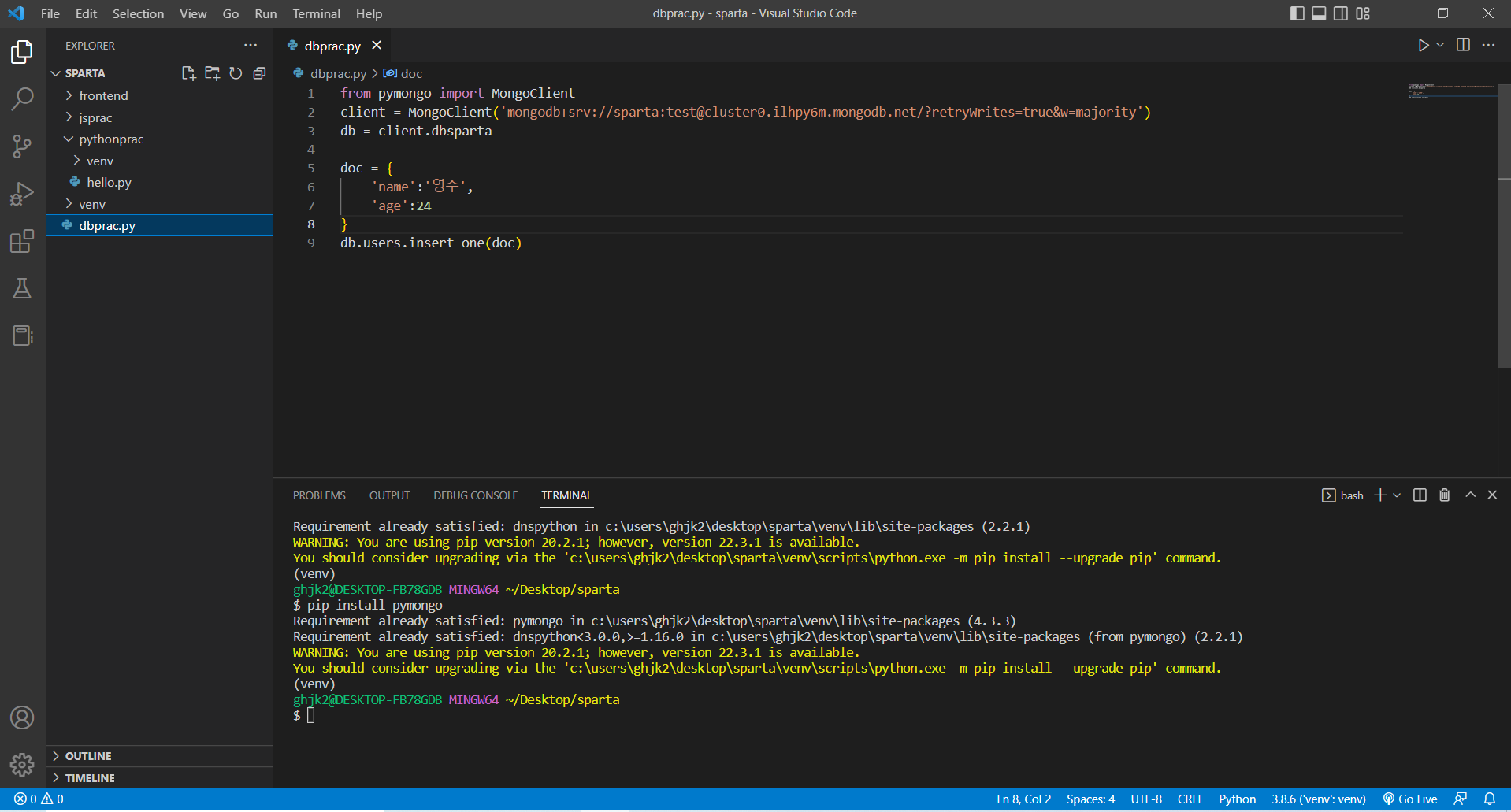Screen dimensions: 1511x812
Task: Switch to the PROBLEMS tab
Action: pos(319,495)
